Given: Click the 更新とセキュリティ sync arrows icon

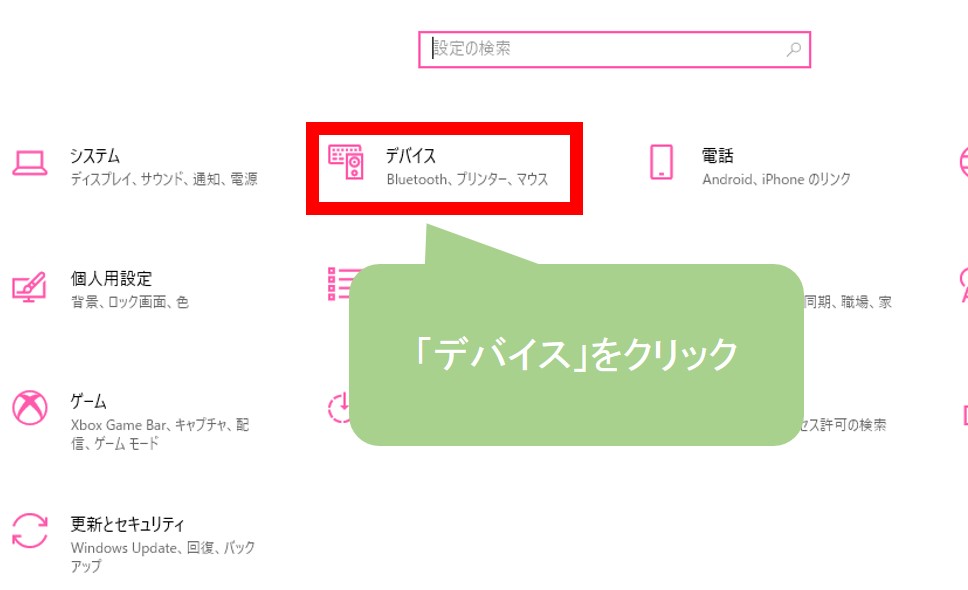Looking at the screenshot, I should tap(30, 531).
